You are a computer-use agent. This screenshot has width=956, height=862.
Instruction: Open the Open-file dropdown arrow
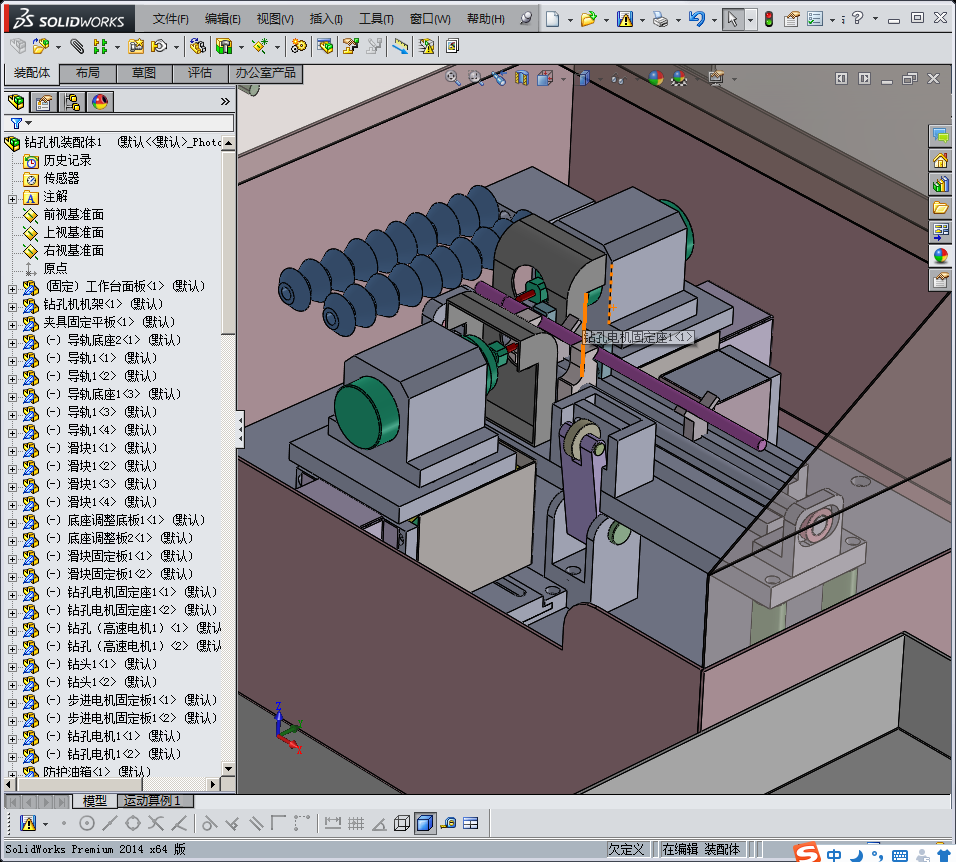[606, 20]
